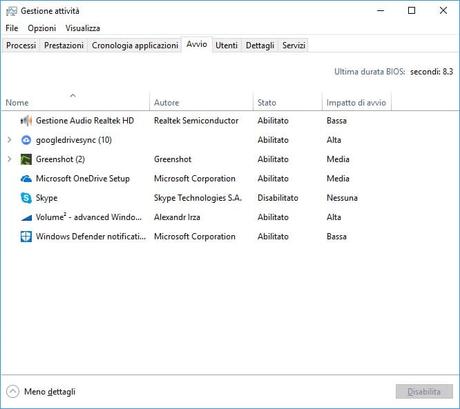The height and width of the screenshot is (409, 460).
Task: Select the Microsoft OneDrive Setup entry name
Action: point(83,179)
